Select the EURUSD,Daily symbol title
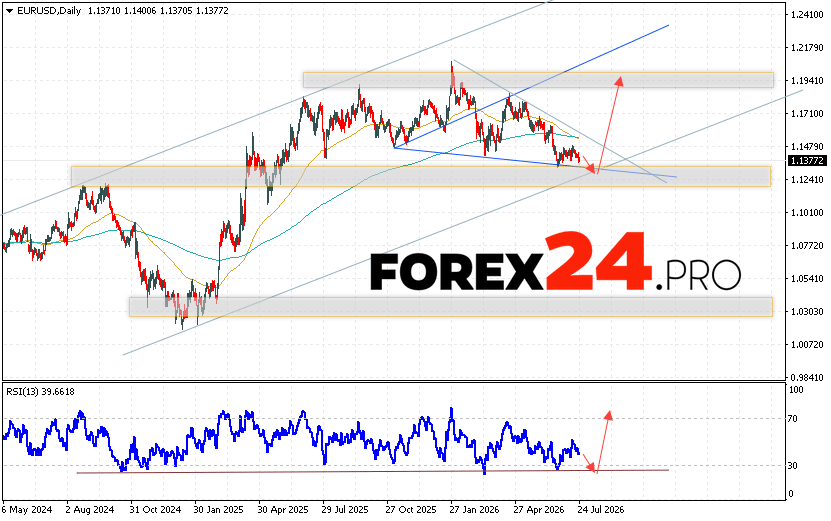This screenshot has height=521, width=831. (x=49, y=11)
